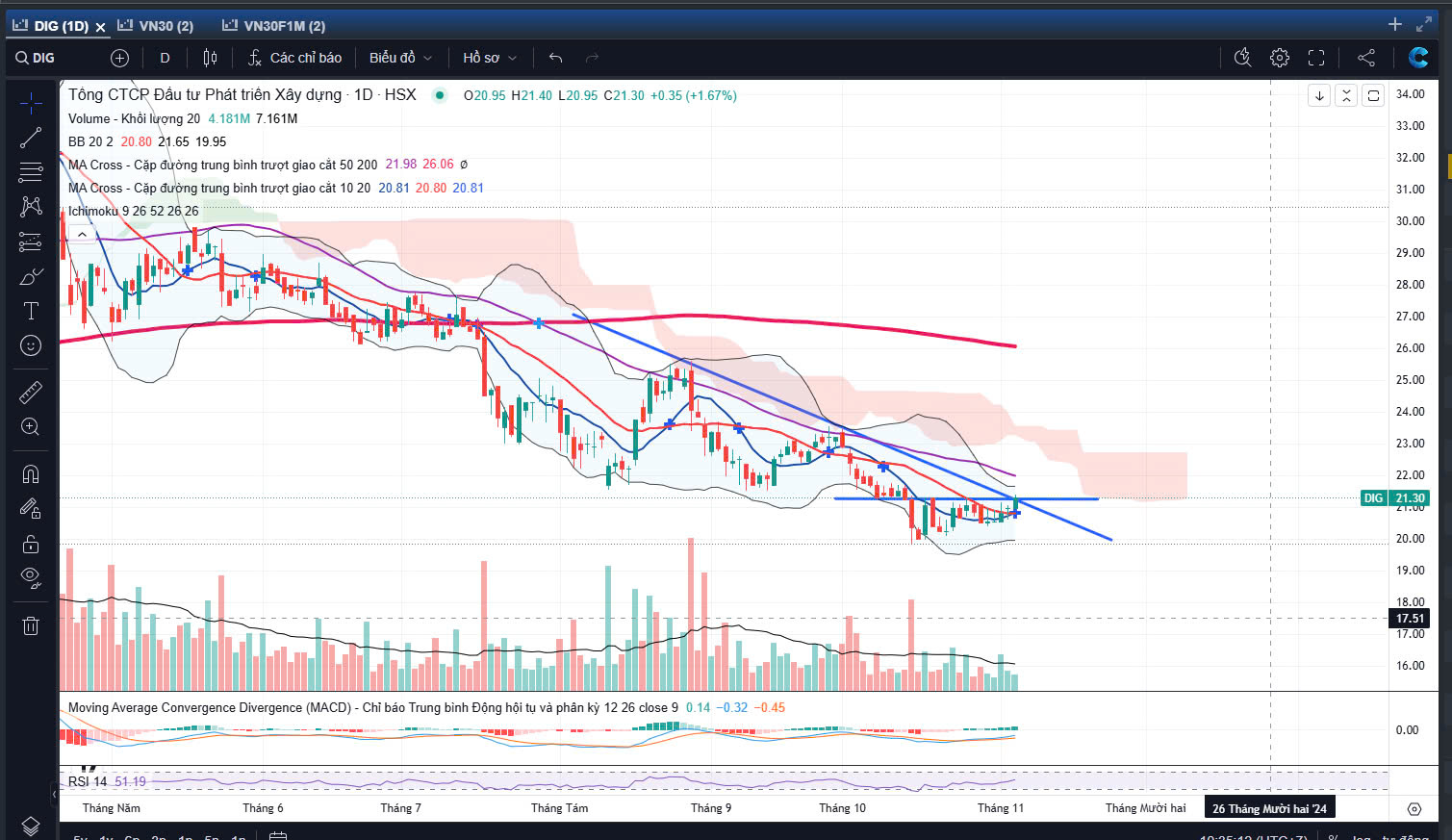This screenshot has width=1452, height=840.
Task: Open the candlestick chart style menu
Action: pos(210,58)
